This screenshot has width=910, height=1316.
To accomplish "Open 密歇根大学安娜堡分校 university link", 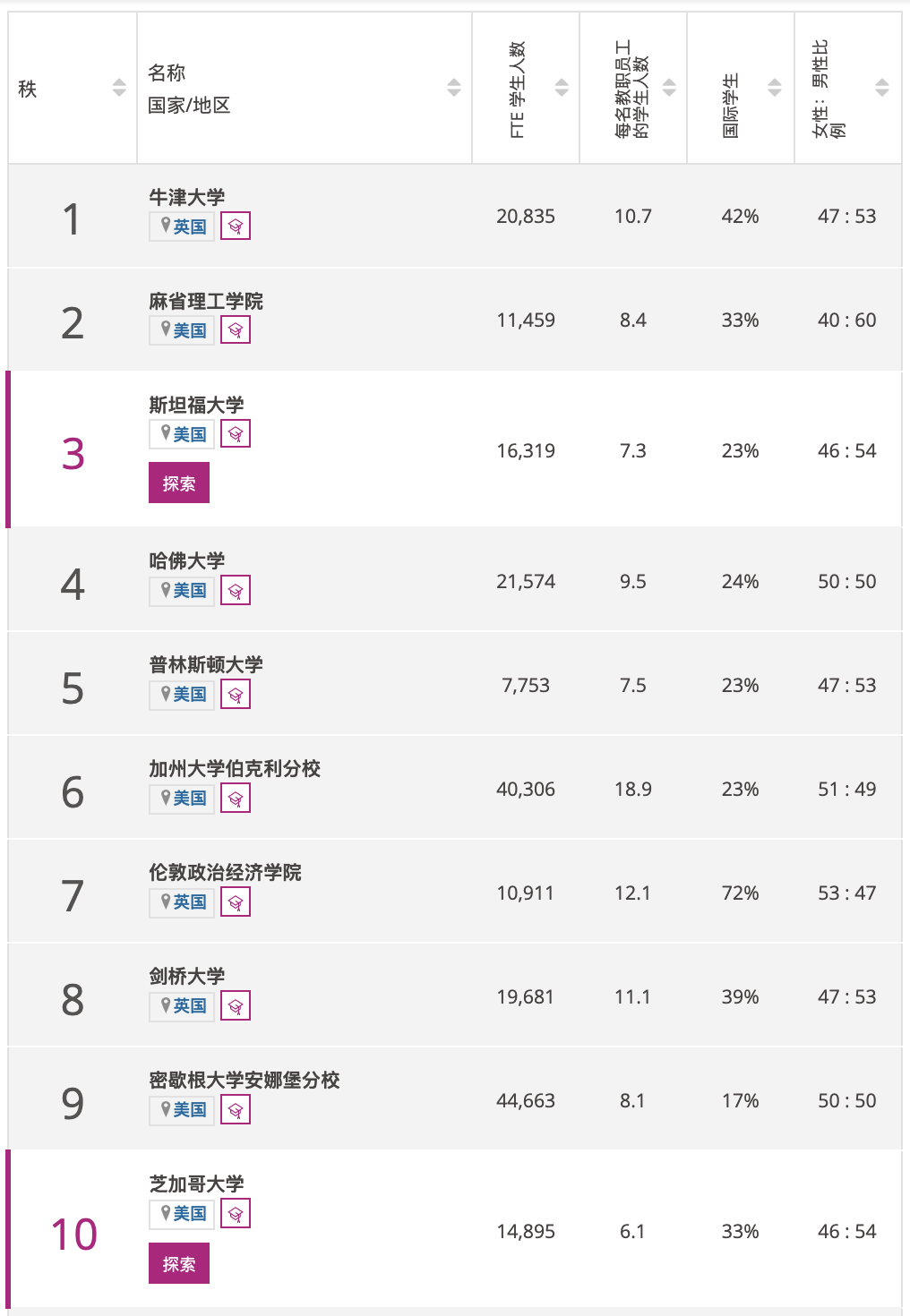I will 245,1080.
